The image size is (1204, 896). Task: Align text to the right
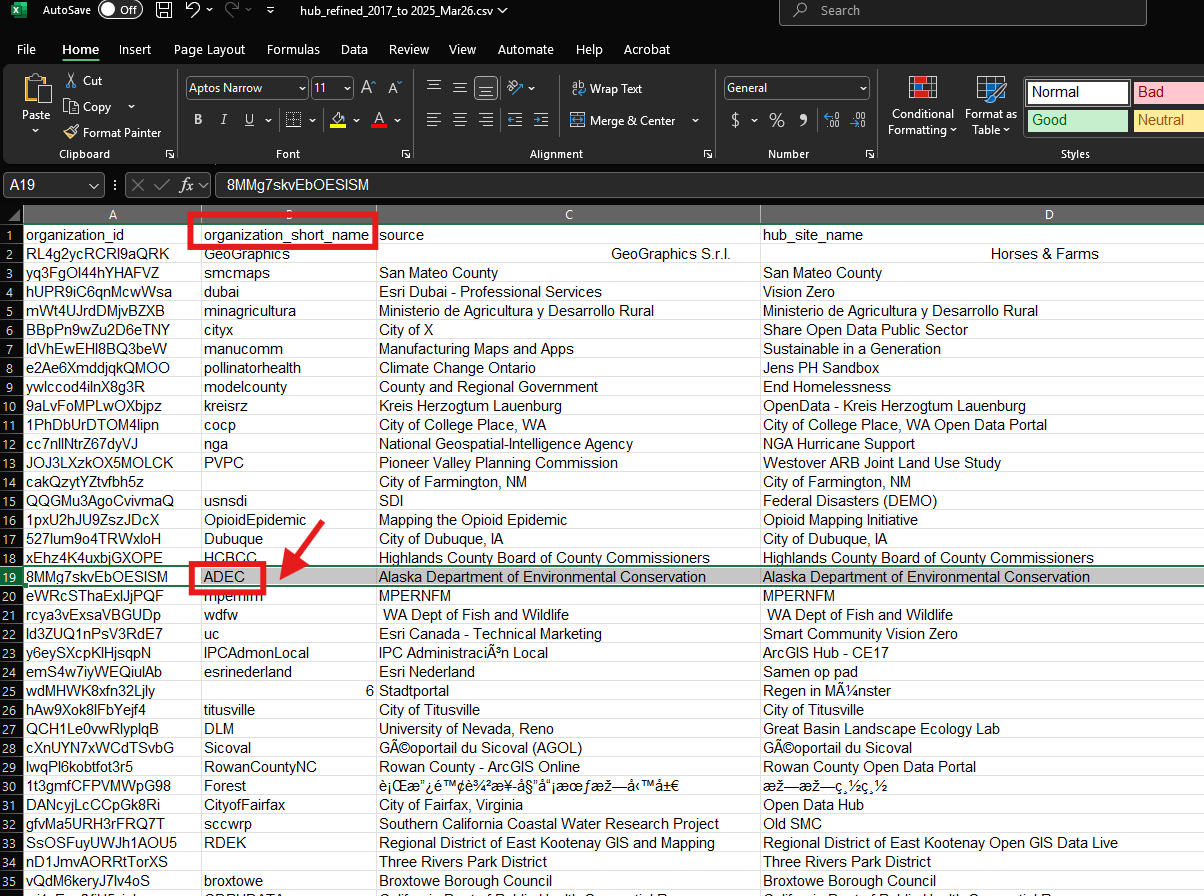click(486, 120)
